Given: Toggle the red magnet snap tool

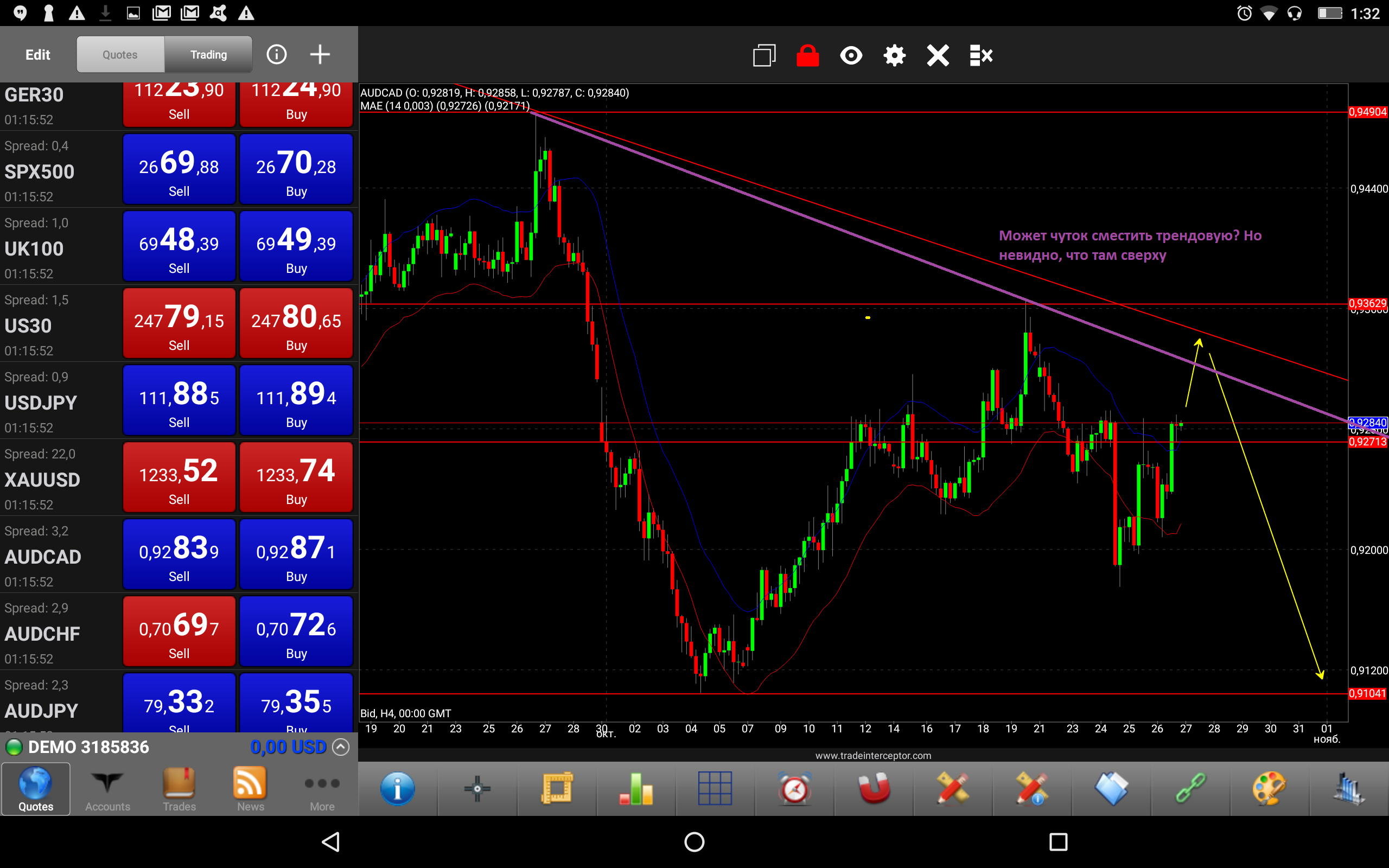Looking at the screenshot, I should click(874, 788).
